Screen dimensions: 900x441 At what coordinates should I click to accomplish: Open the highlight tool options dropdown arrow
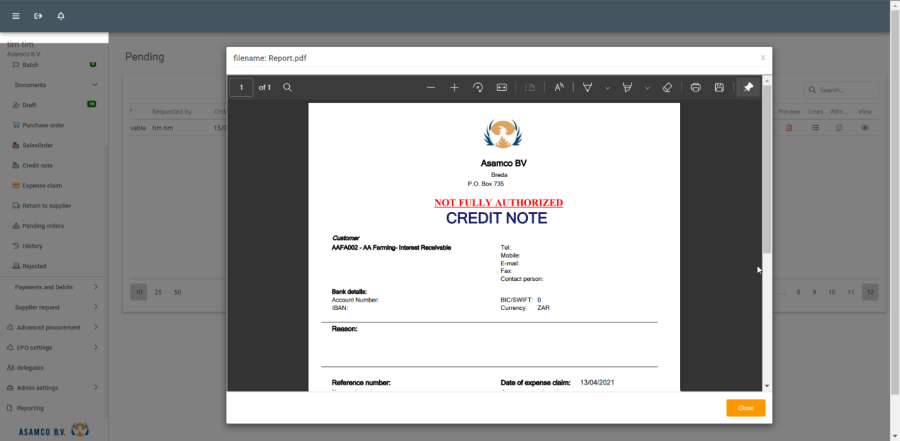[647, 88]
